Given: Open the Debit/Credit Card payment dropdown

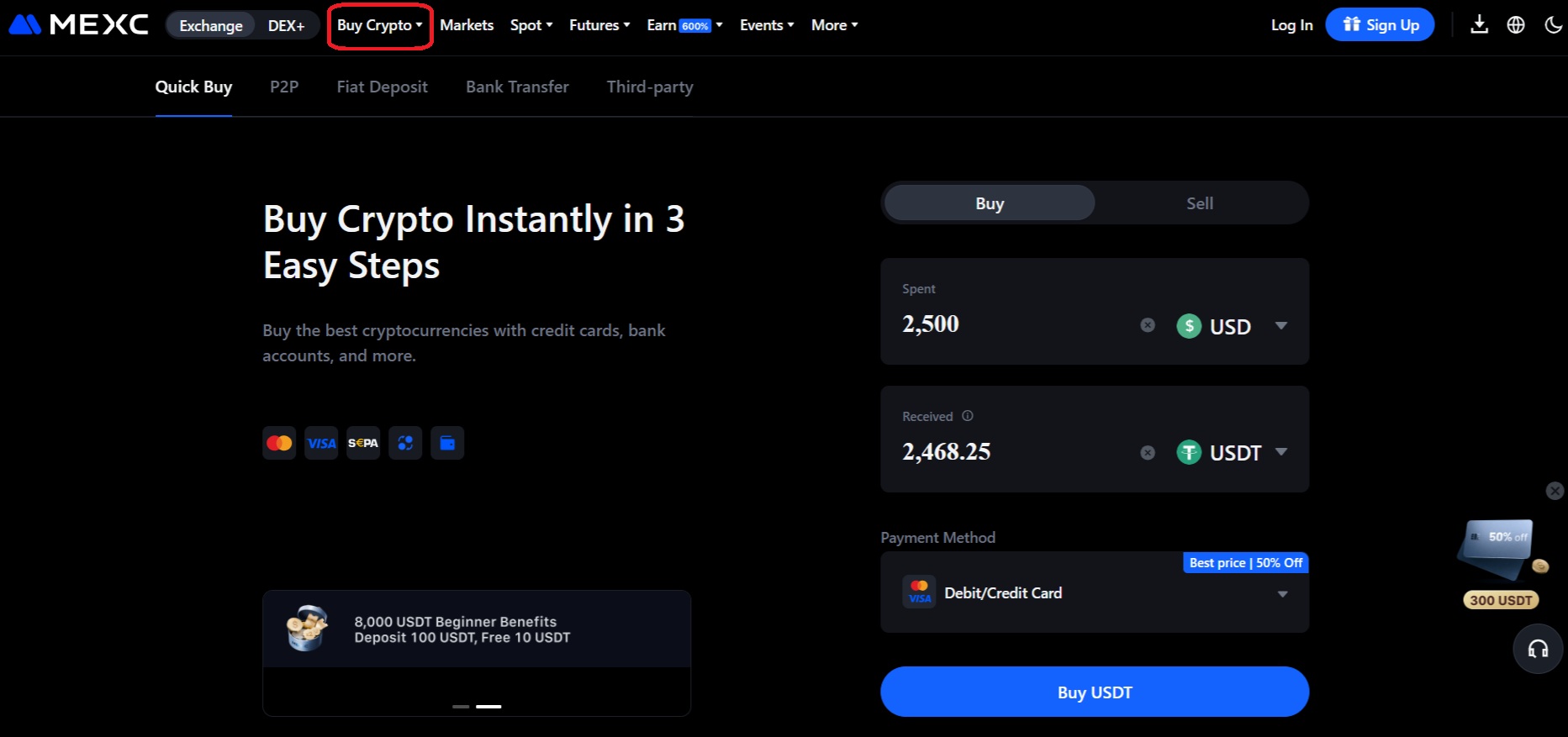Looking at the screenshot, I should (1095, 592).
